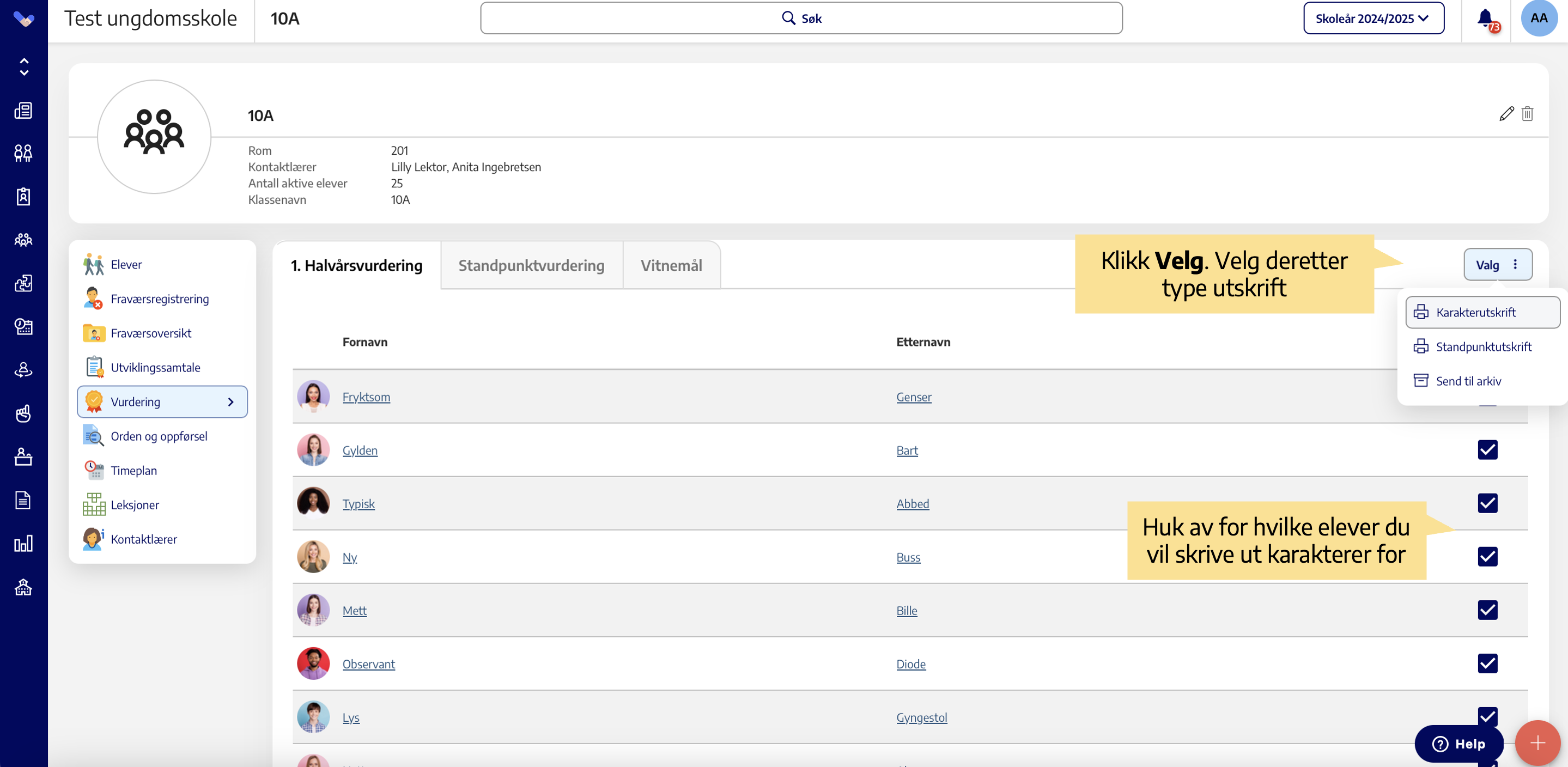Open the person-at-desk icon in the sidebar
Screen dimensions: 1568x767
[x=24, y=456]
